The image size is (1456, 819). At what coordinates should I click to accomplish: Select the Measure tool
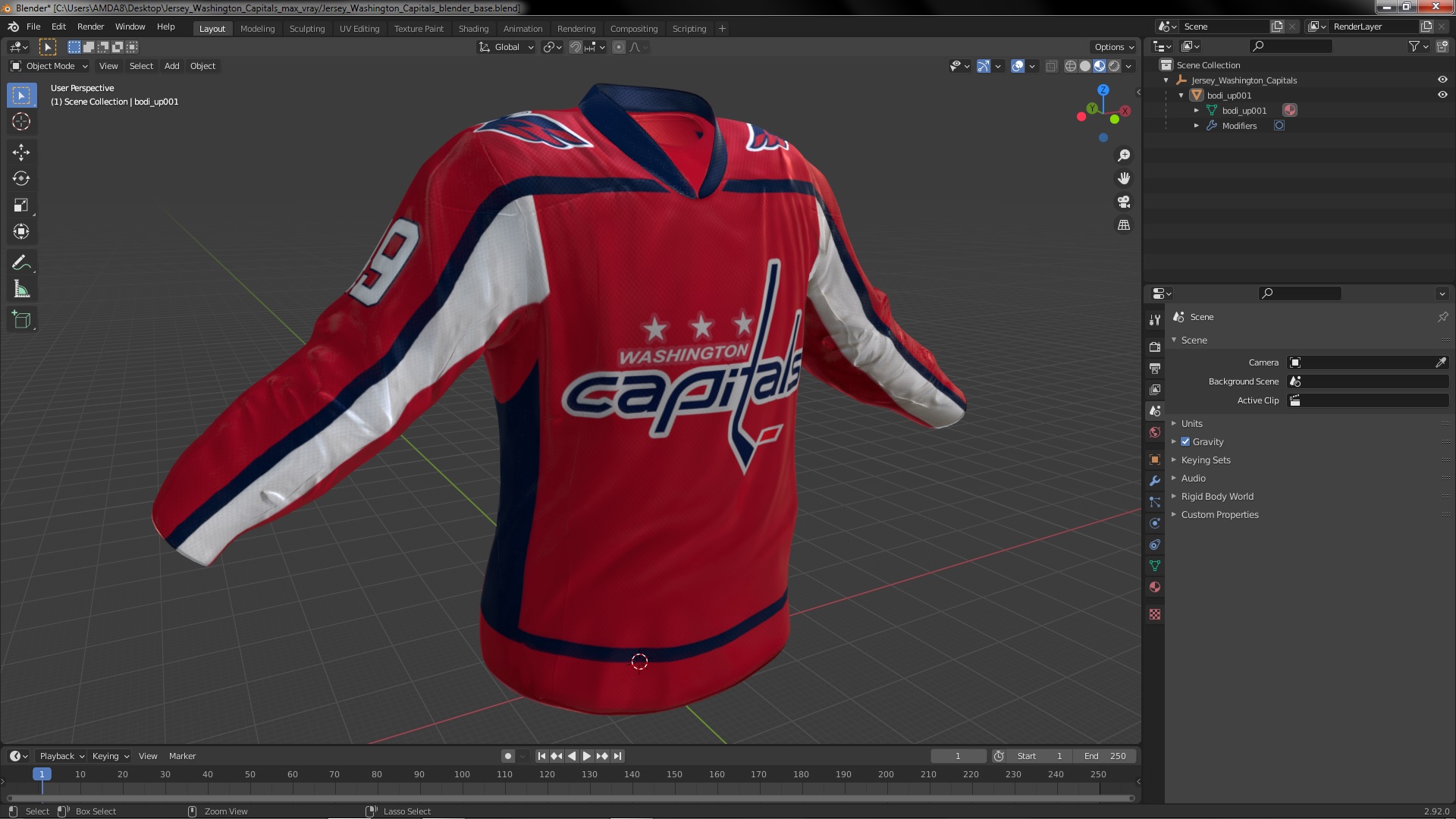[21, 290]
